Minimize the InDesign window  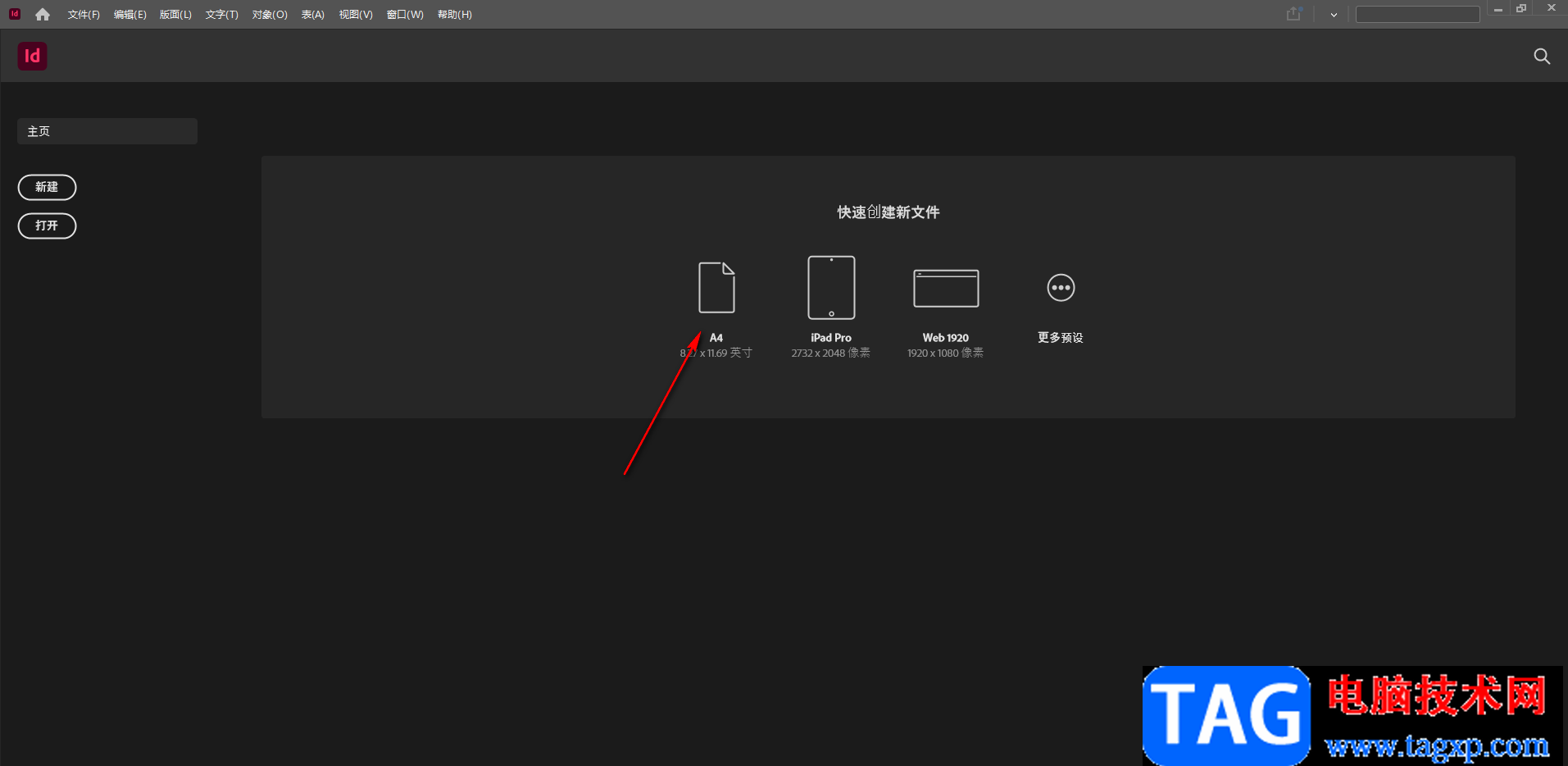pyautogui.click(x=1498, y=9)
